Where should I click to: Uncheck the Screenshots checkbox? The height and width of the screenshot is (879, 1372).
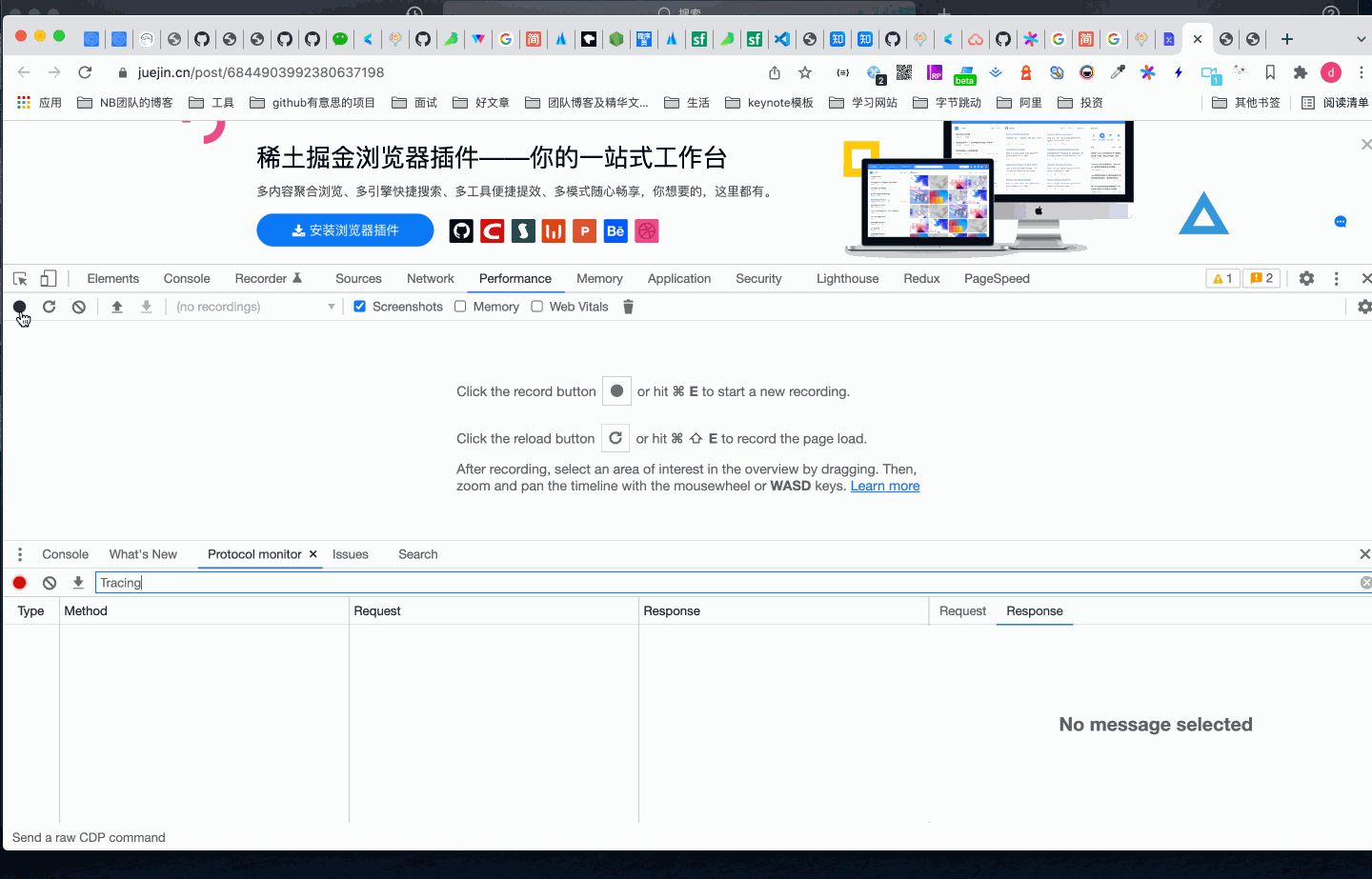coord(359,307)
